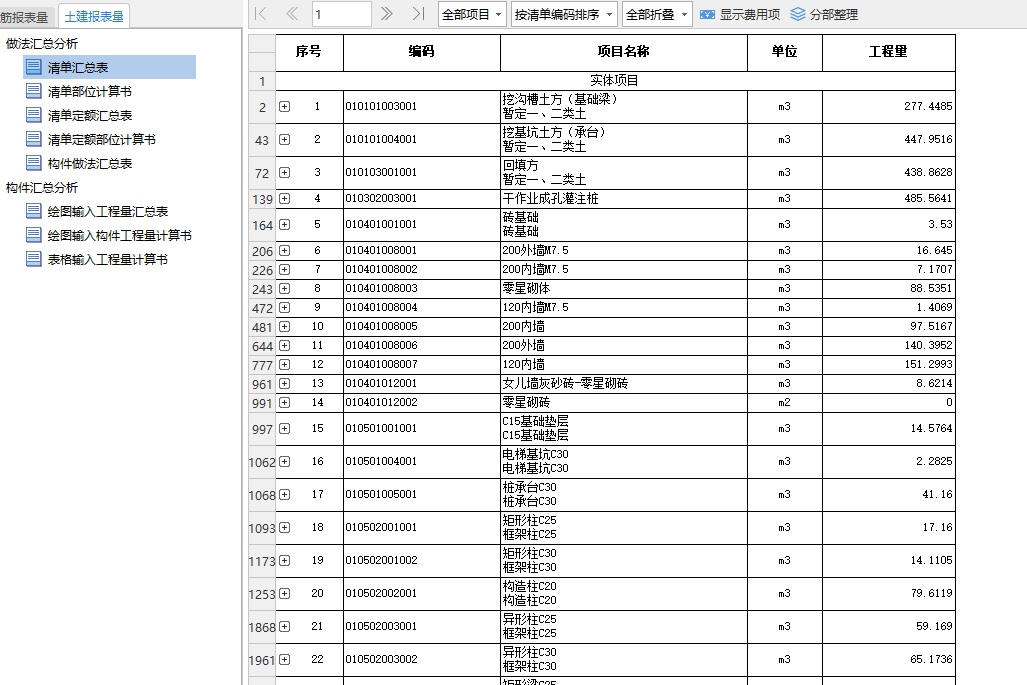
Task: Expand row 010401012002 零星砌砖
Action: click(x=284, y=402)
